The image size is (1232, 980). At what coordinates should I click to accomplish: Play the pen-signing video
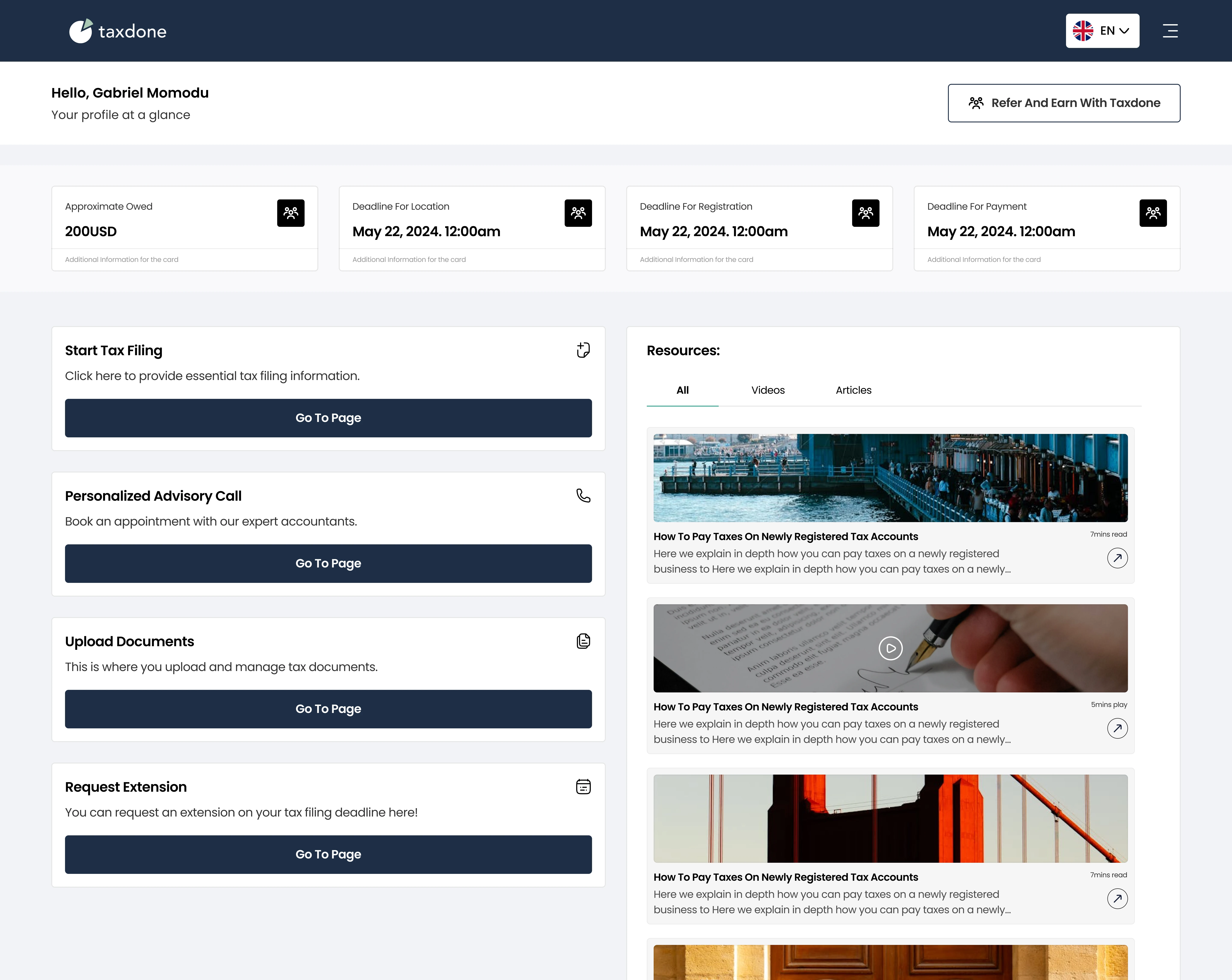click(x=890, y=648)
